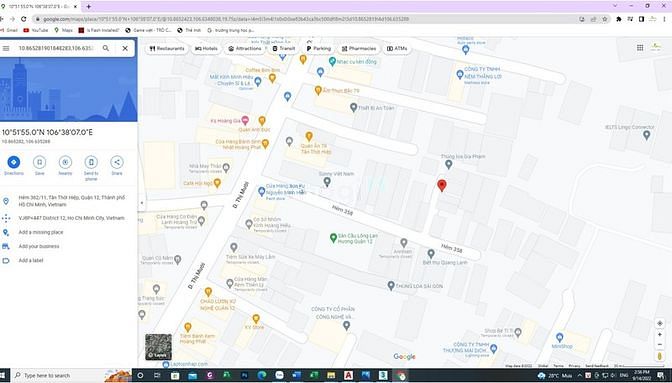Open Chrome extensions puzzle icon
The image size is (672, 383).
coord(618,19)
